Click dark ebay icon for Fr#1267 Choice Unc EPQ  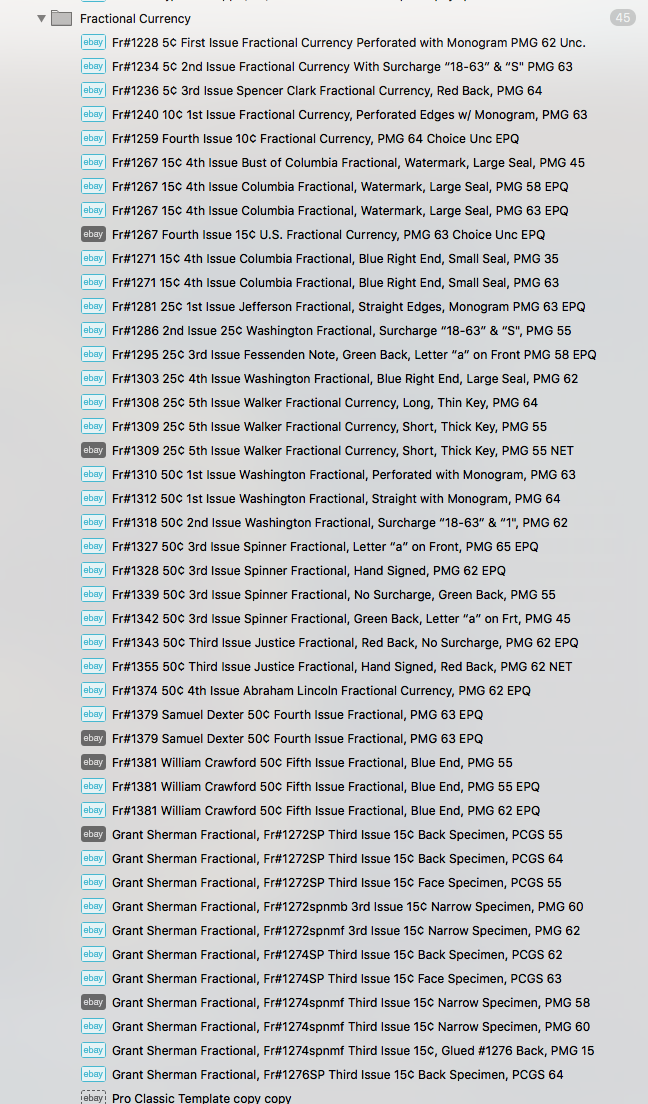click(x=93, y=234)
